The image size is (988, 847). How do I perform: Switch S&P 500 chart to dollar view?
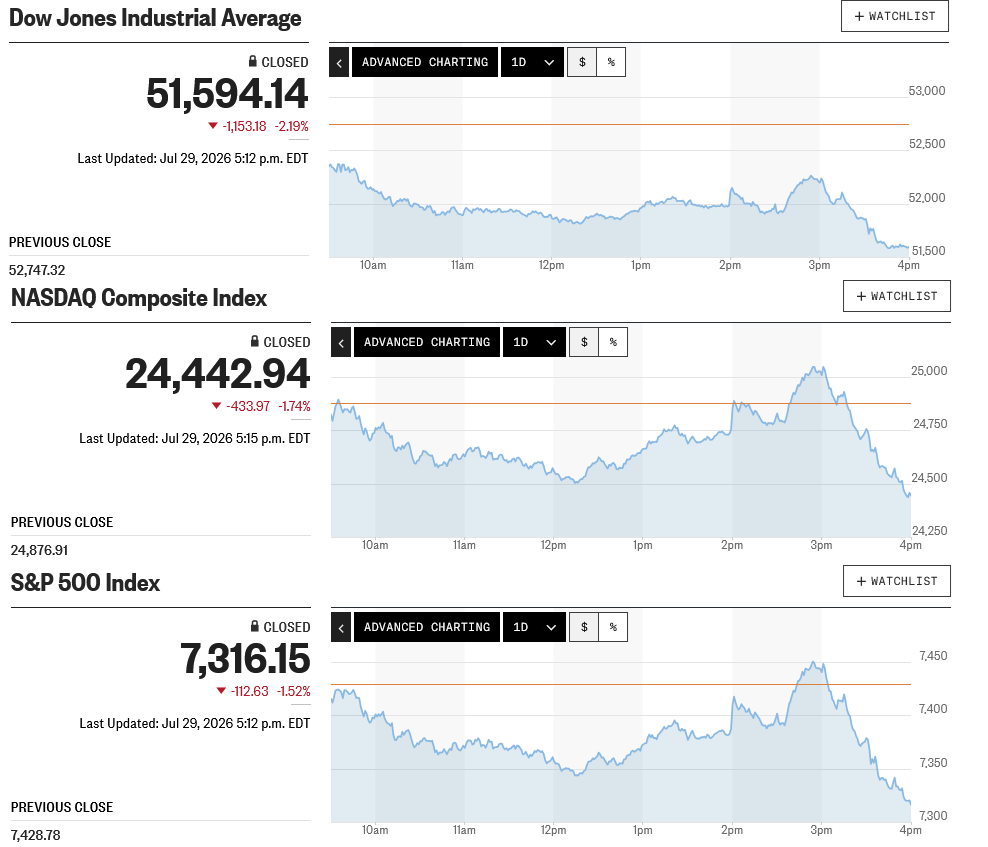point(584,627)
